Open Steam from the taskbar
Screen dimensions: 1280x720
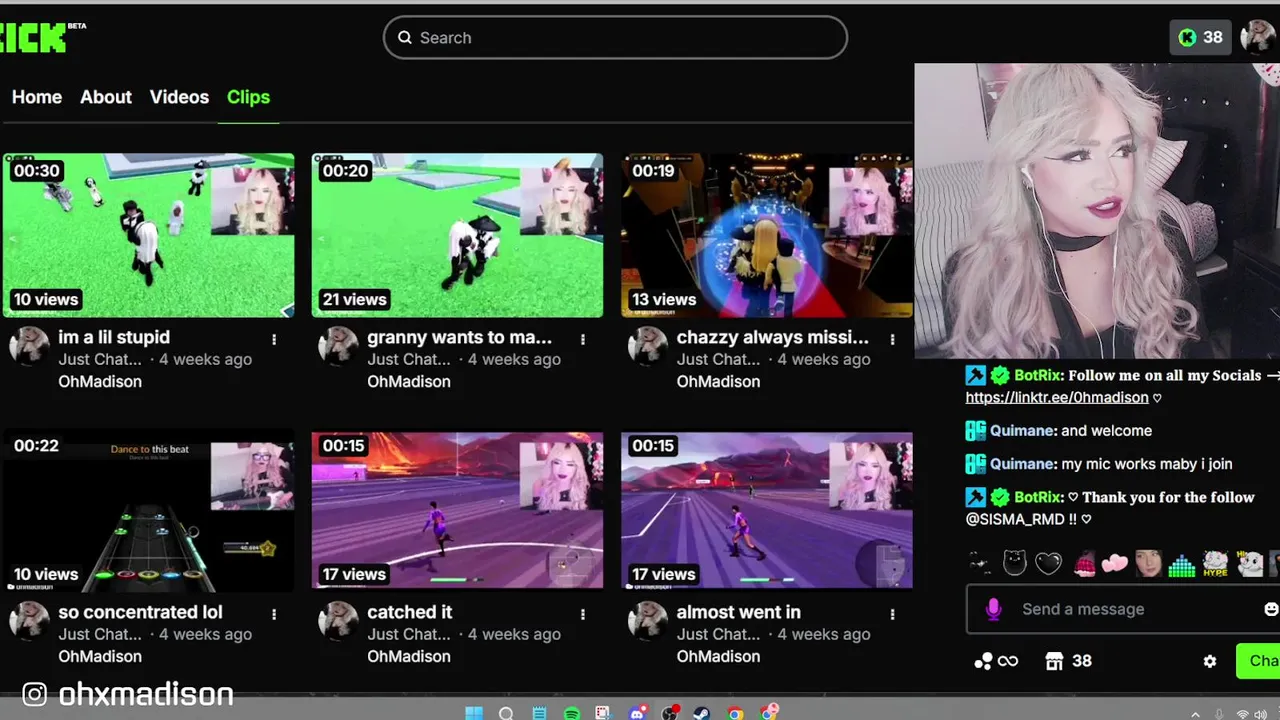702,713
